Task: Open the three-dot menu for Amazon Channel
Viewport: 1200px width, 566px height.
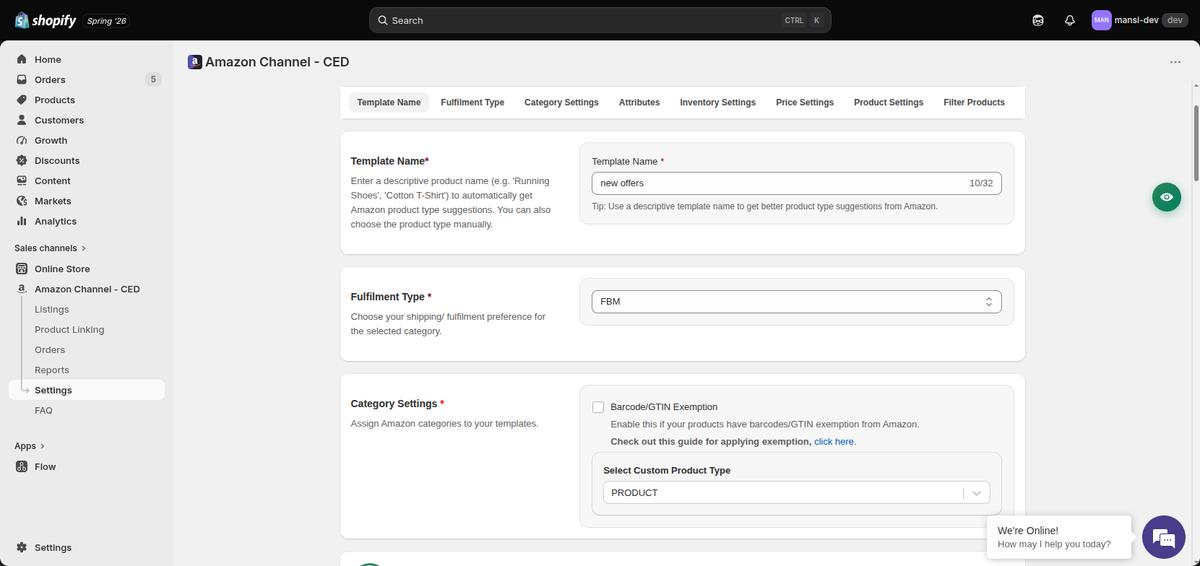Action: [1175, 62]
